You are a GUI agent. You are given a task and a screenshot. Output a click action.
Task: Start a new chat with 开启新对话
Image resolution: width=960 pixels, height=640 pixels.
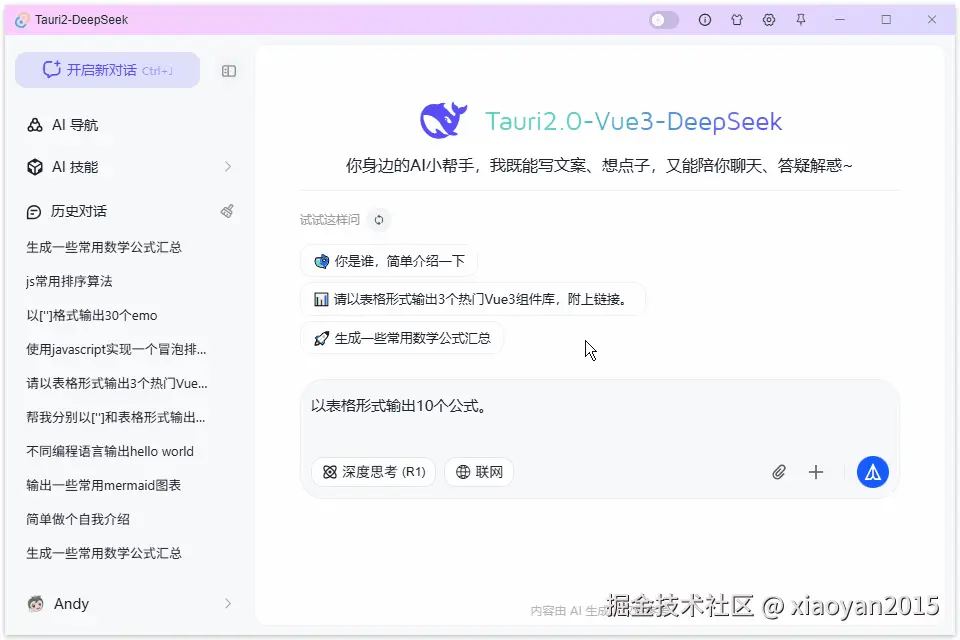[108, 70]
